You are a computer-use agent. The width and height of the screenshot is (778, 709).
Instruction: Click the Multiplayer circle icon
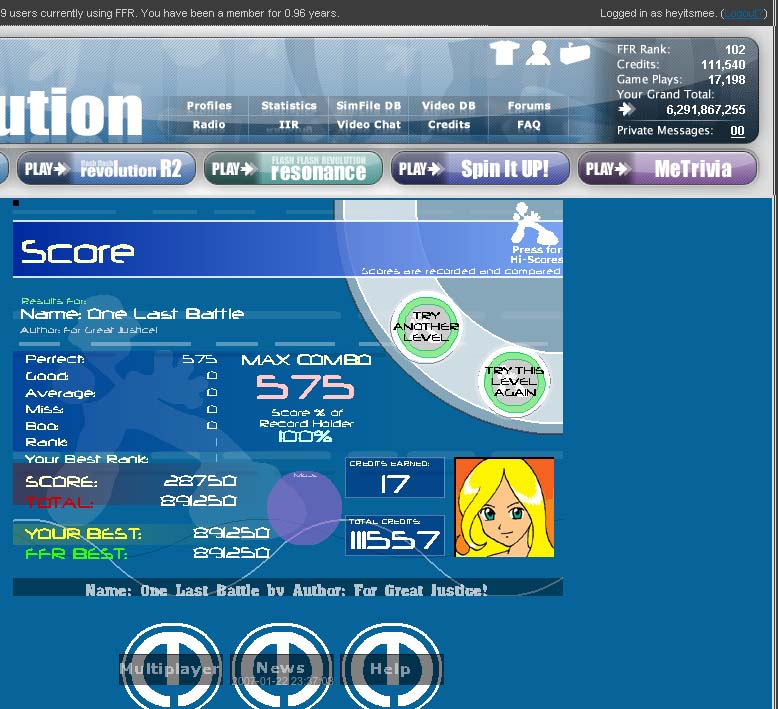coord(171,665)
